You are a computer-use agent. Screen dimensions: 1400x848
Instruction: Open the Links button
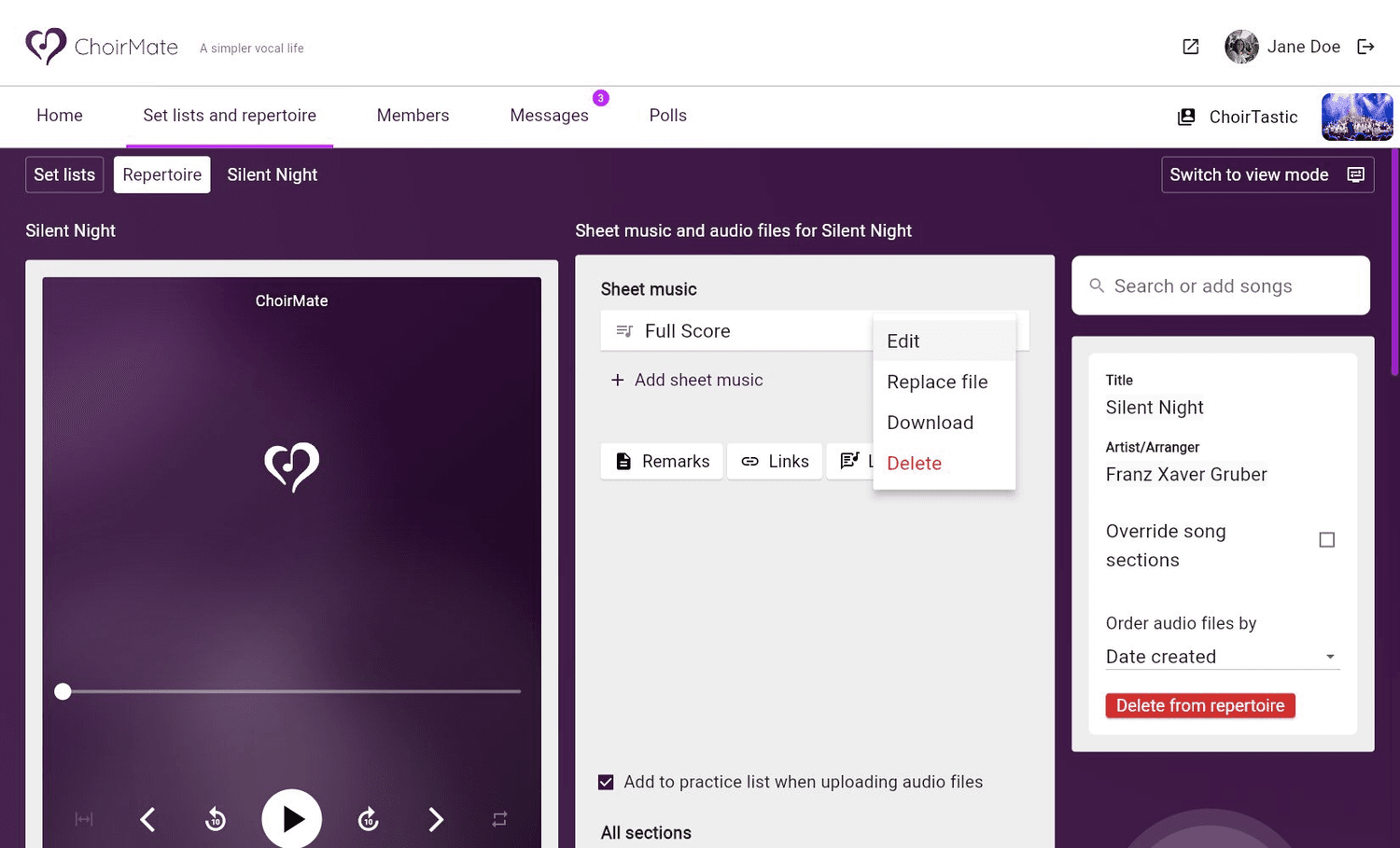tap(775, 462)
